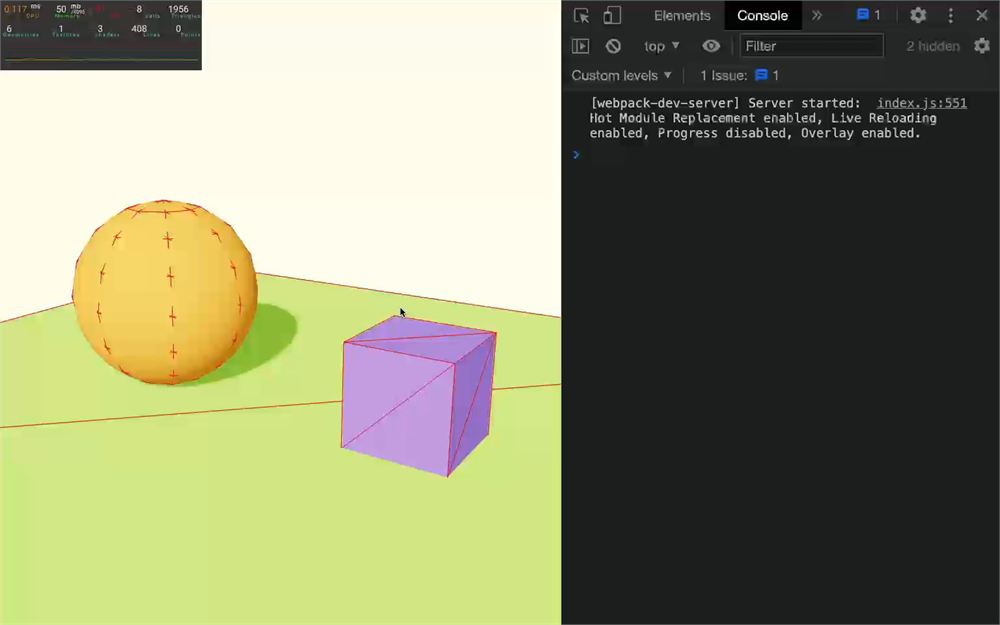Clear the console with the ban icon
The image size is (1000, 625).
tap(613, 46)
